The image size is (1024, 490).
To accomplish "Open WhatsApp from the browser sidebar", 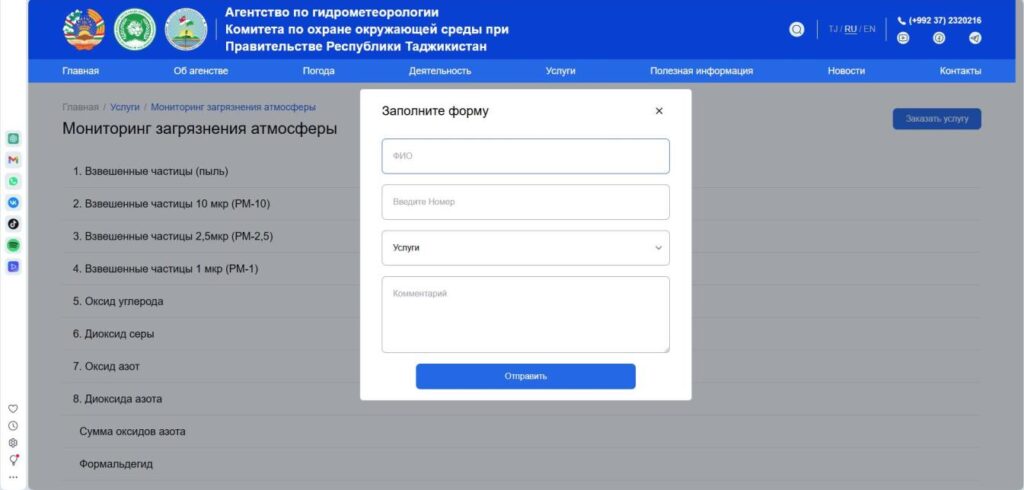I will pyautogui.click(x=13, y=181).
